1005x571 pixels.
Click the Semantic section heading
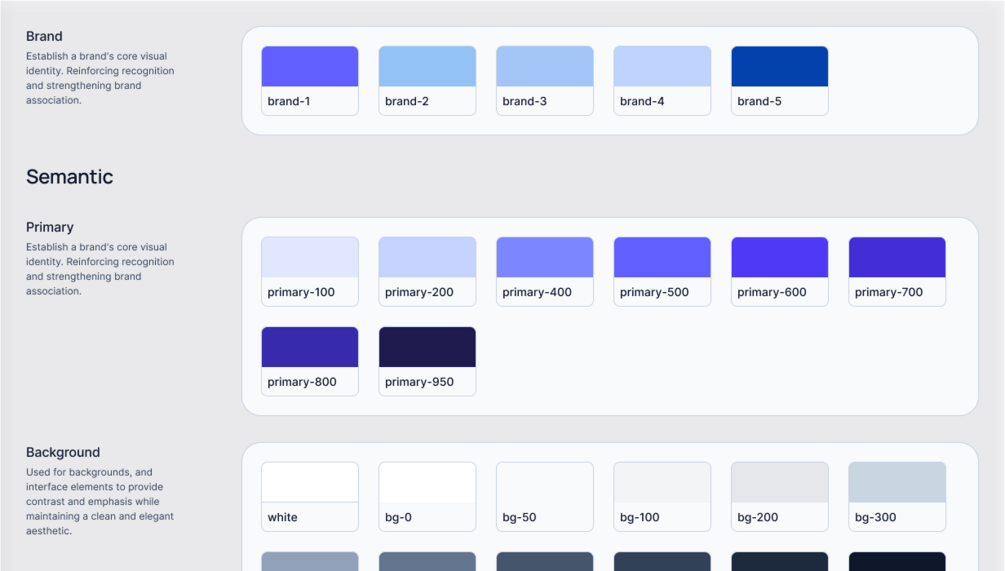pos(69,177)
